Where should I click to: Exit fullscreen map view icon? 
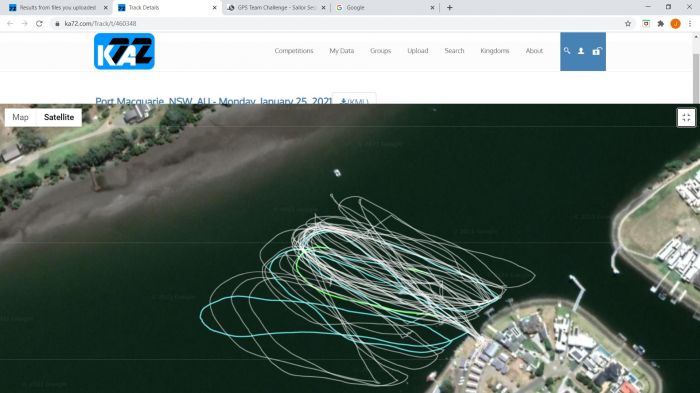click(686, 117)
